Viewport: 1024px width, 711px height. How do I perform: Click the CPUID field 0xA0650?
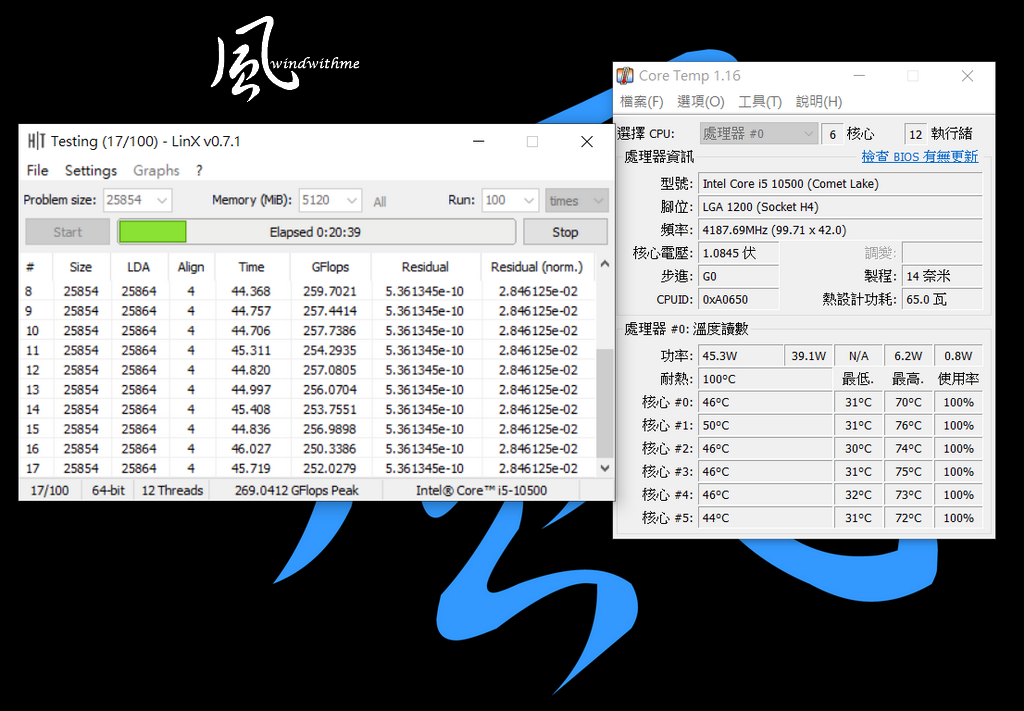click(x=739, y=300)
